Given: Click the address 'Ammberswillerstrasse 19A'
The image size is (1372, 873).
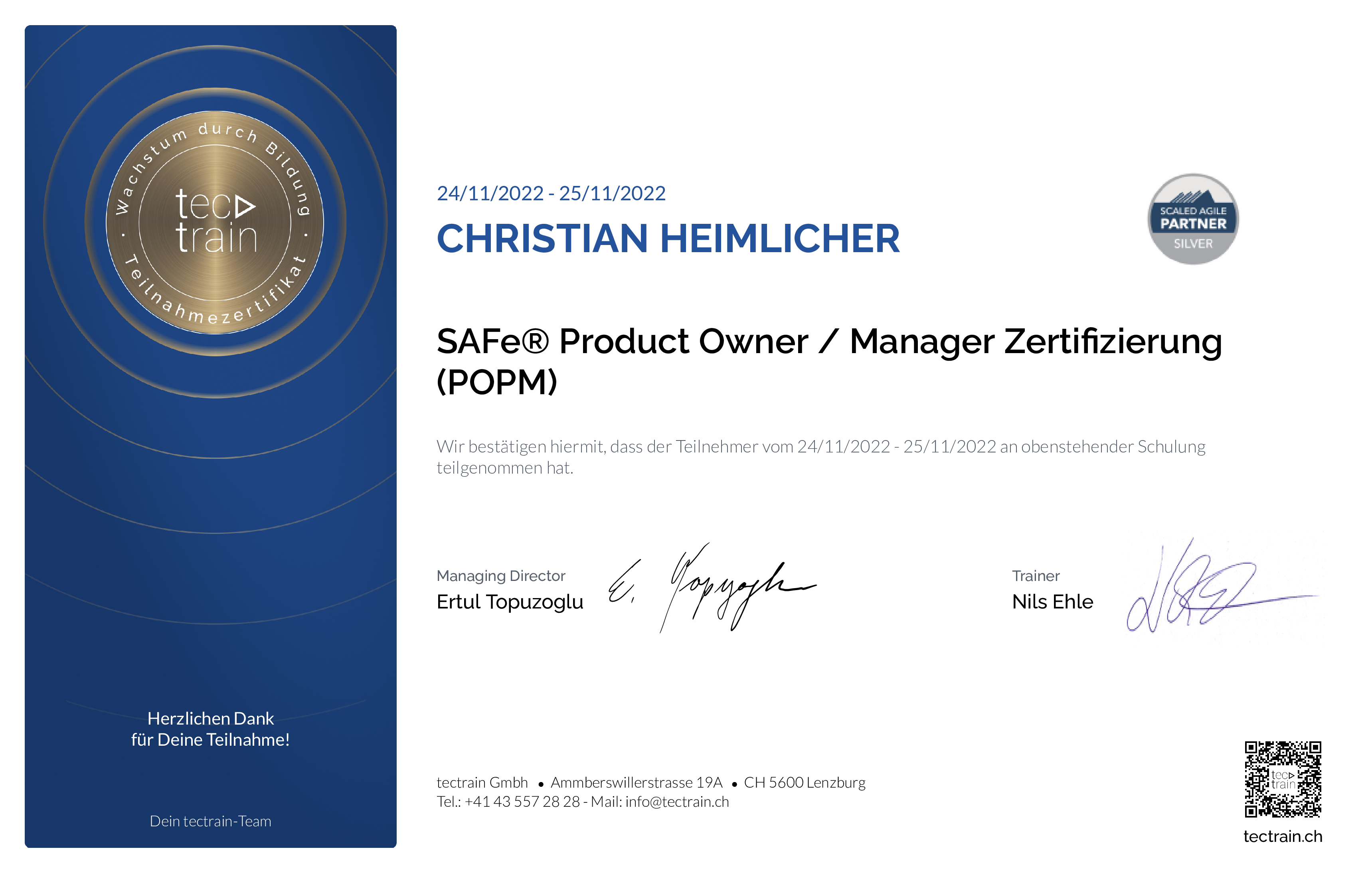Looking at the screenshot, I should coord(637,782).
